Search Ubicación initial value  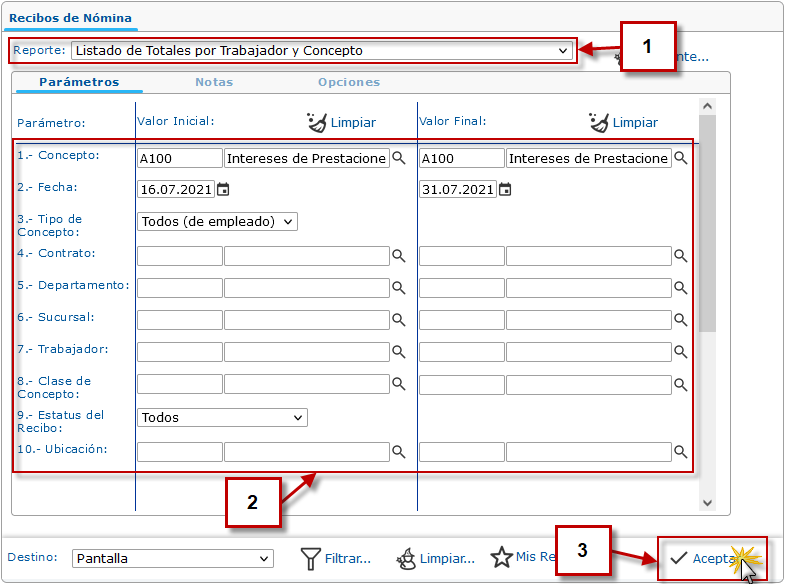click(399, 451)
